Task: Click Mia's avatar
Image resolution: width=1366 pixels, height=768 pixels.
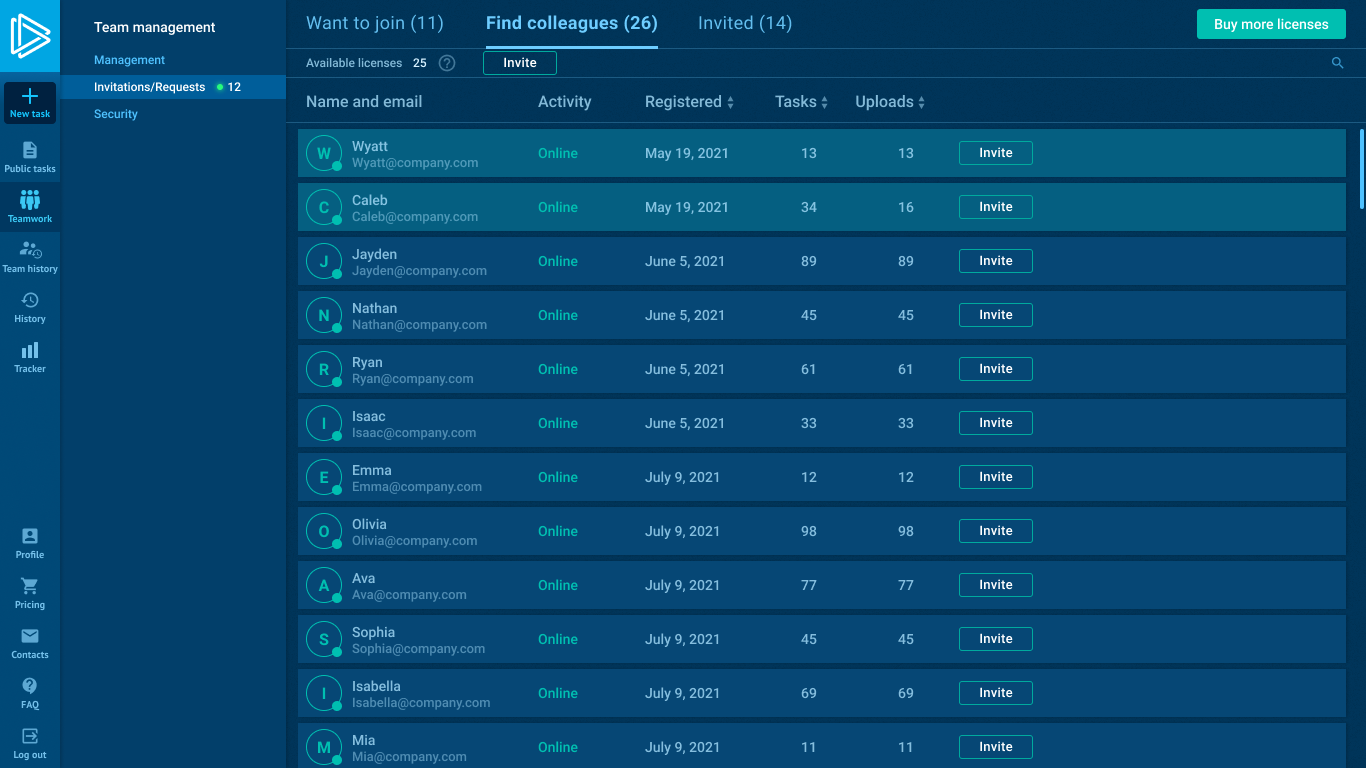Action: coord(324,747)
